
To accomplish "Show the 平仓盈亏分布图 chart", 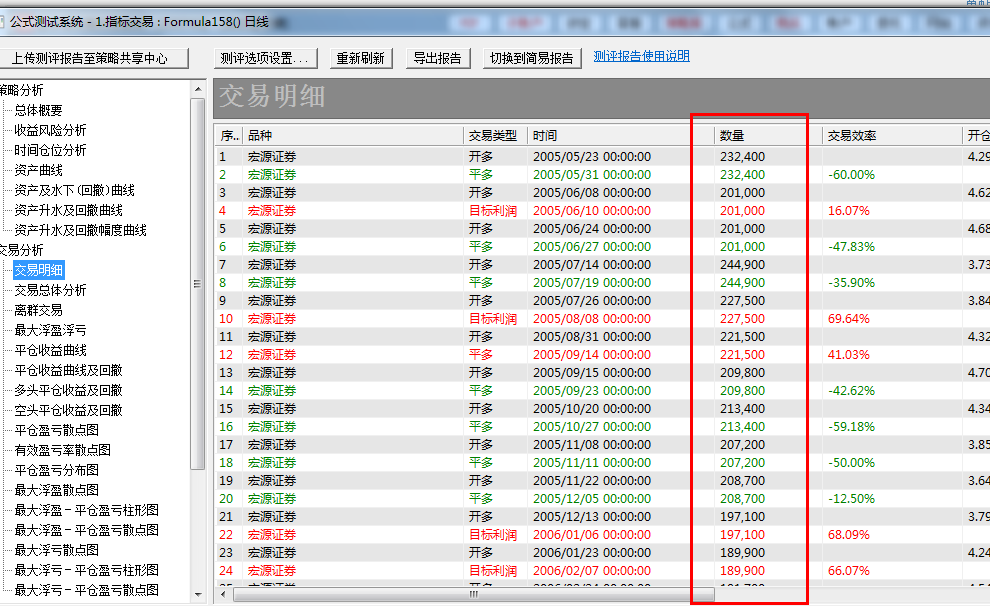I will click(56, 470).
